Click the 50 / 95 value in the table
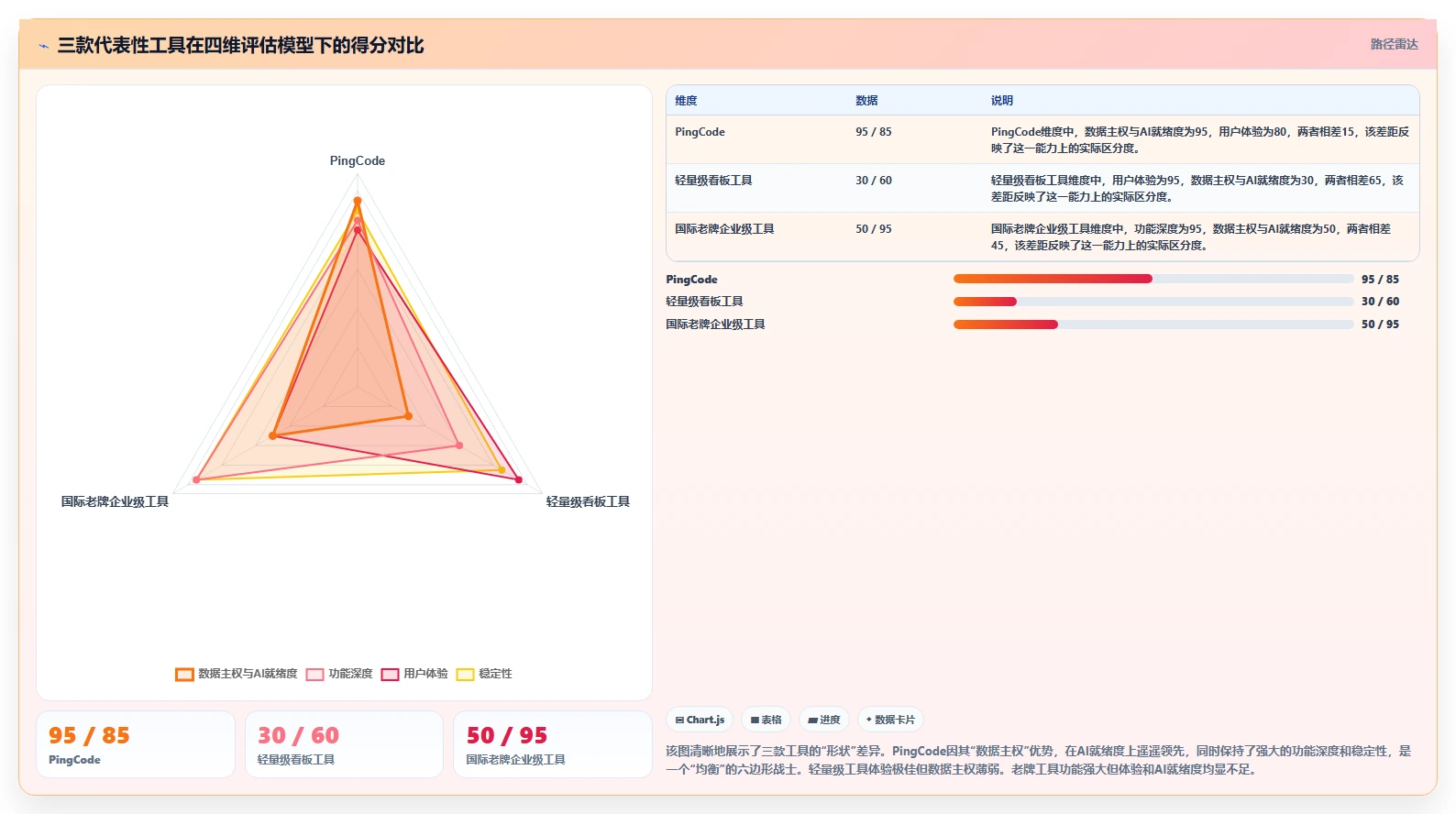Screen dimensions: 1456x814 (873, 229)
